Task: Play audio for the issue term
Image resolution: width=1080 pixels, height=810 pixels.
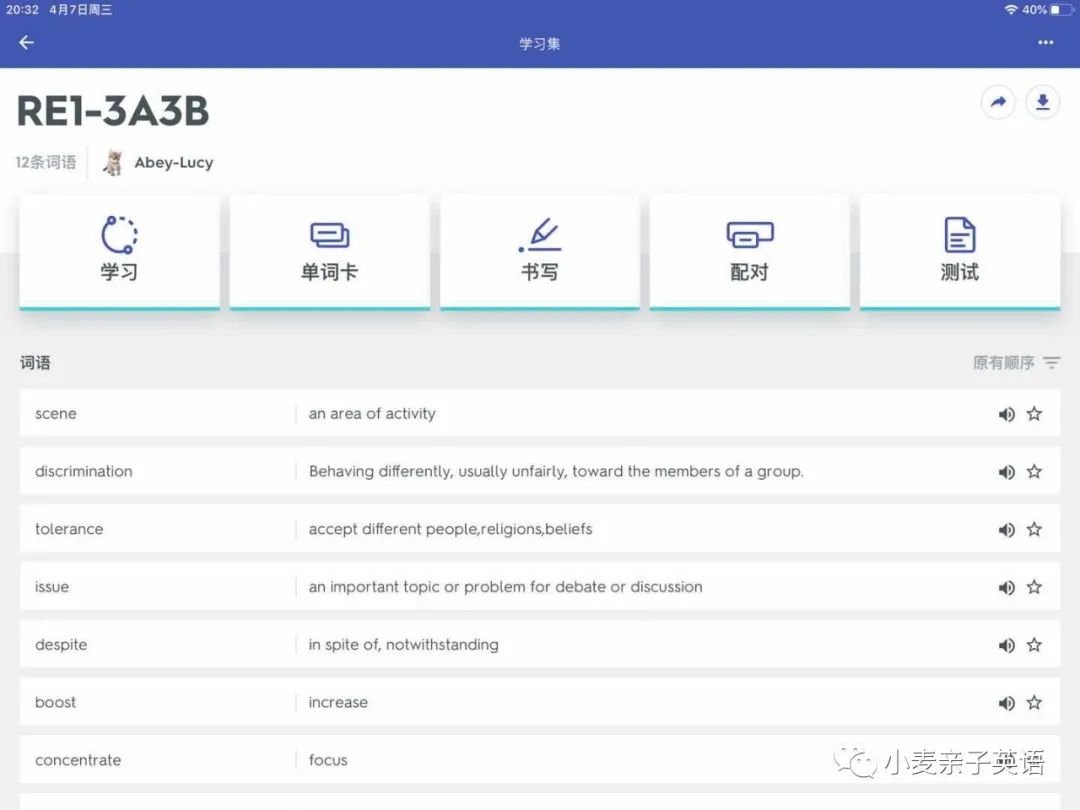Action: (1006, 588)
